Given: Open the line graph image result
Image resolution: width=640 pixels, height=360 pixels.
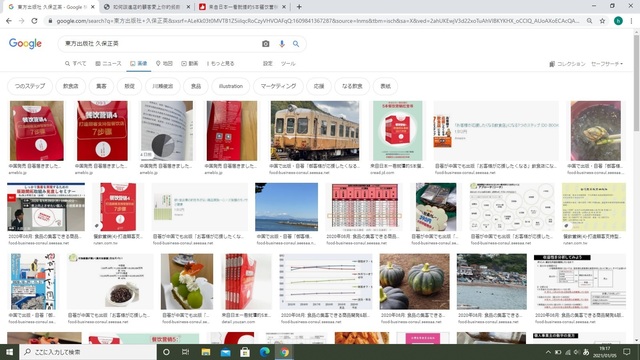Looking at the screenshot, I should tap(325, 282).
